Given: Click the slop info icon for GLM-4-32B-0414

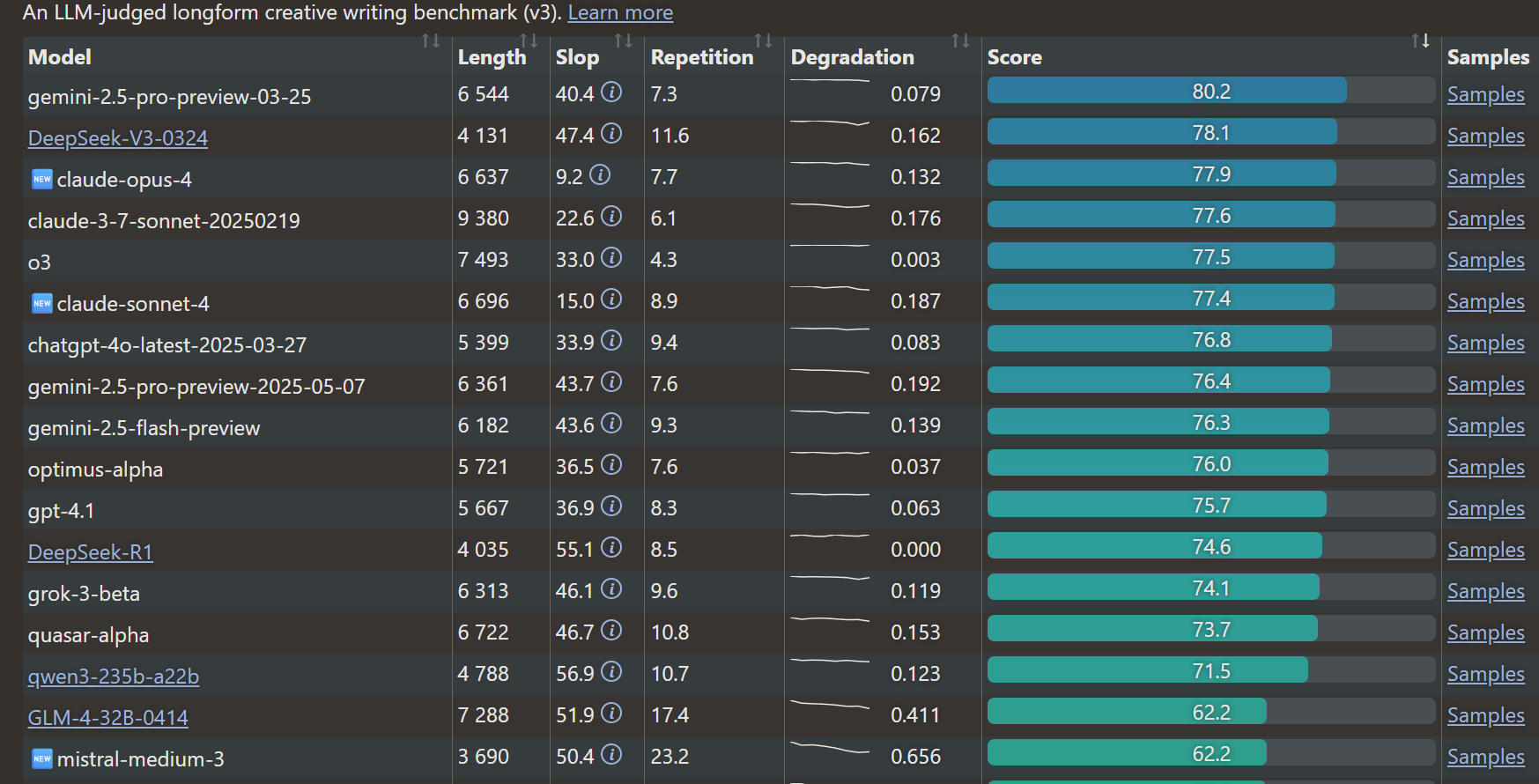Looking at the screenshot, I should pyautogui.click(x=611, y=713).
